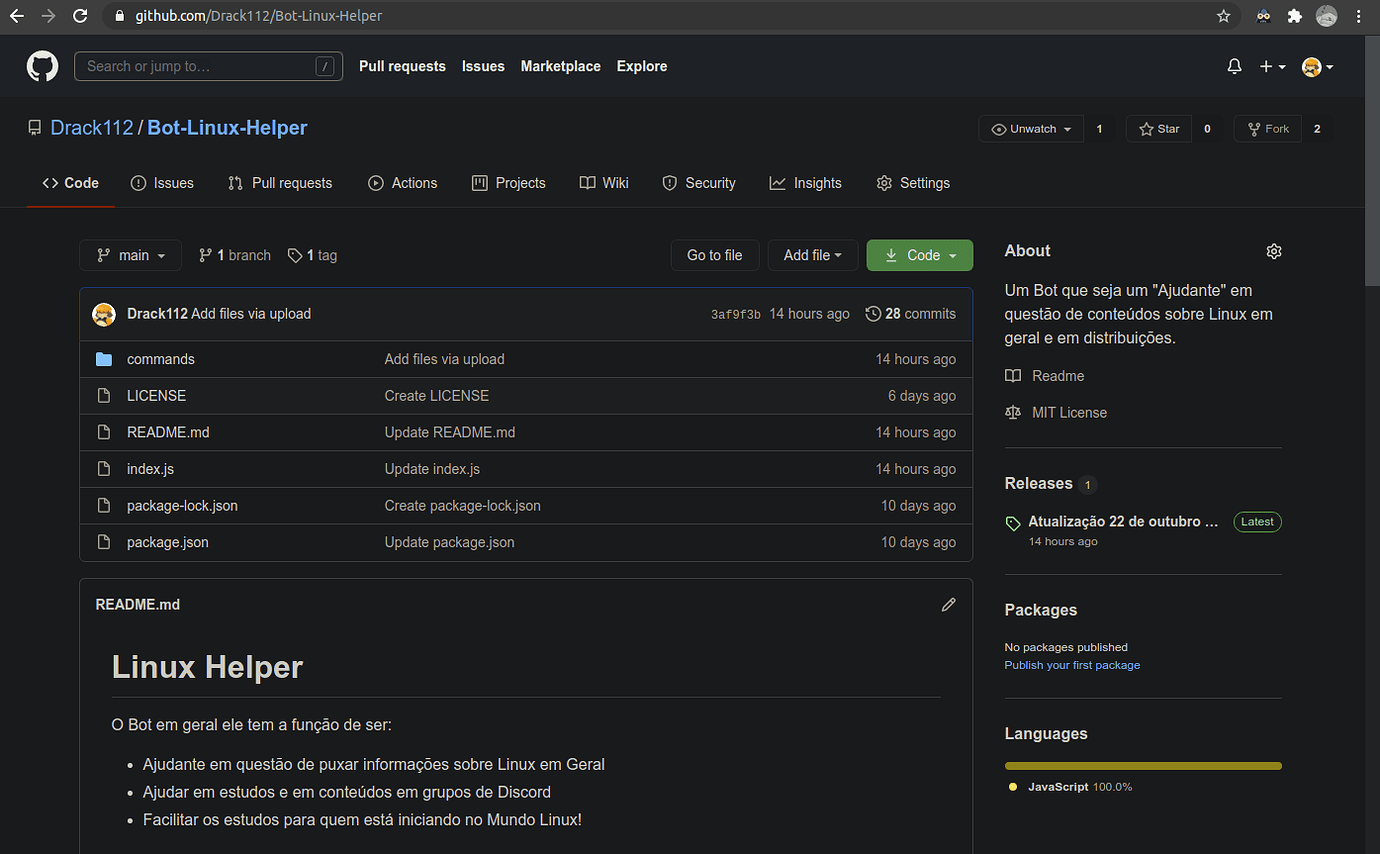Viewport: 1380px width, 854px height.
Task: Click the browser reload button
Action: (x=81, y=16)
